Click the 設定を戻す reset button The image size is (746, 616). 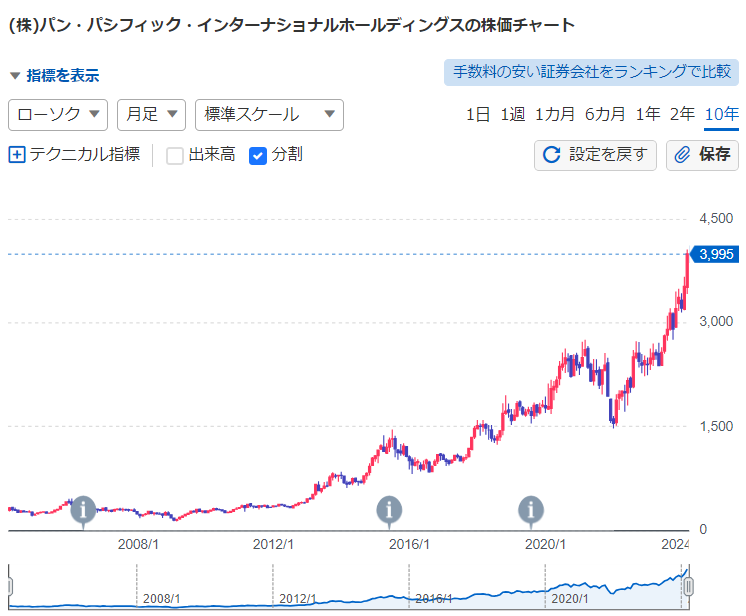click(x=595, y=155)
